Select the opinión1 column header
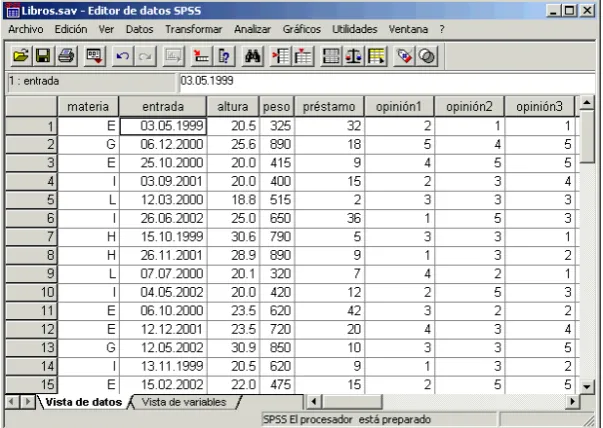The height and width of the screenshot is (428, 603). point(399,107)
